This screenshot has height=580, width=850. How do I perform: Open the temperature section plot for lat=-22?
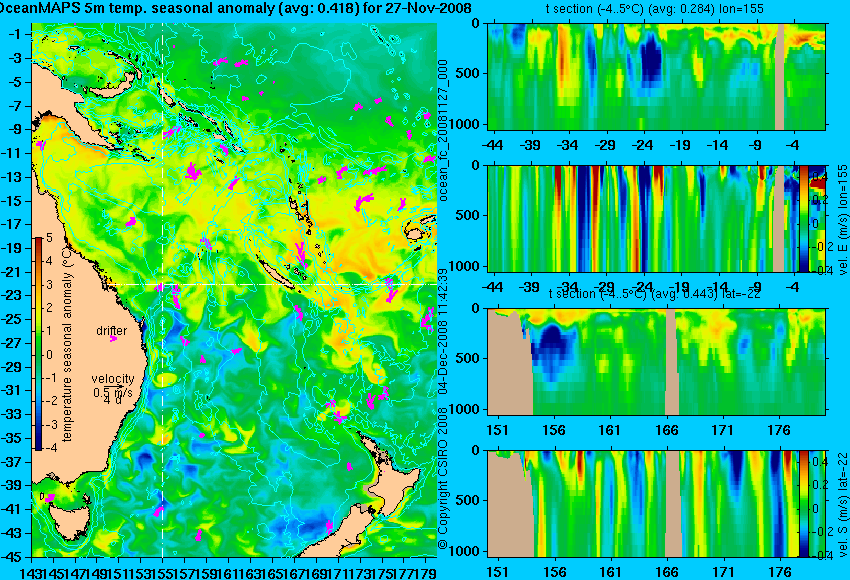pyautogui.click(x=657, y=362)
